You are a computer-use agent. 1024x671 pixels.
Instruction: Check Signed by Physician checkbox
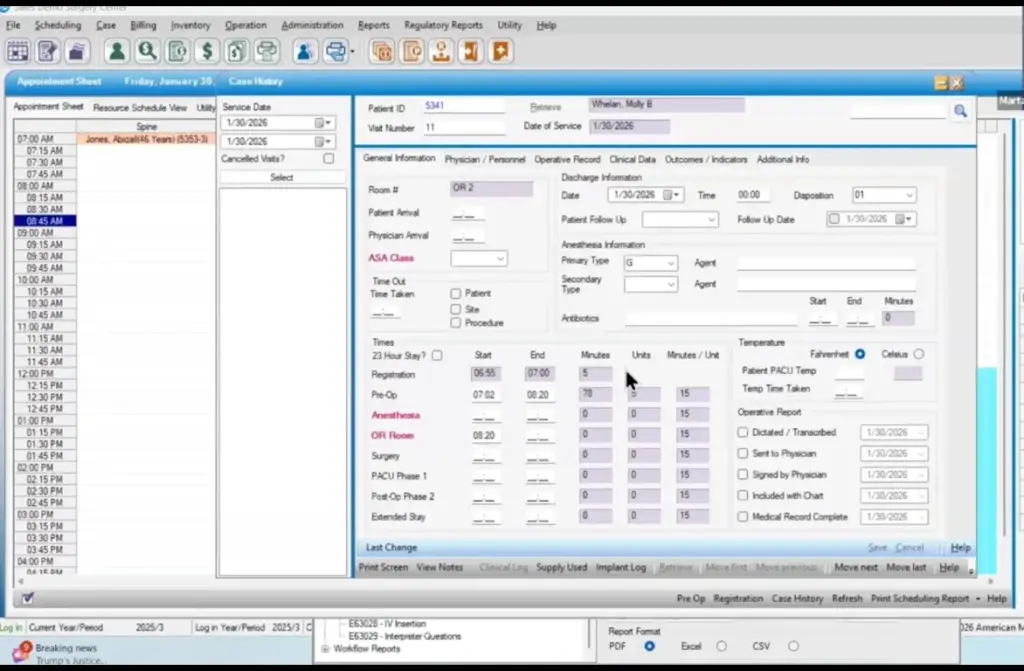click(x=743, y=474)
